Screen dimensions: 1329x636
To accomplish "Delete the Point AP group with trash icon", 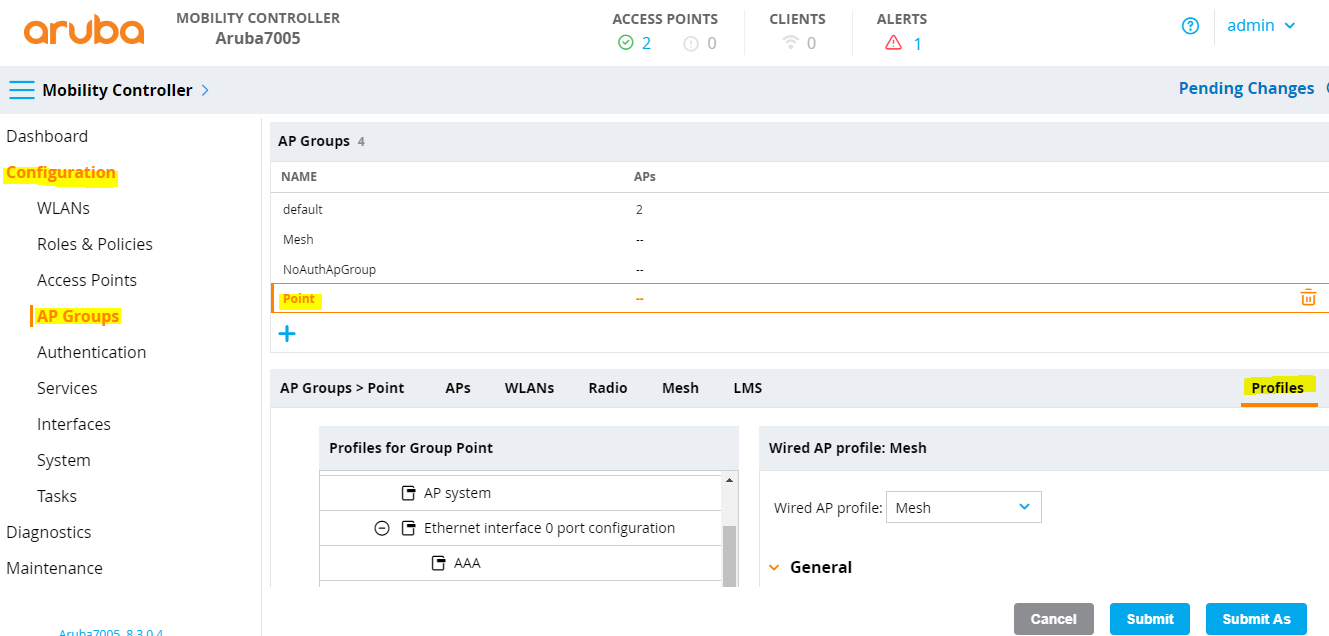I will 1308,298.
